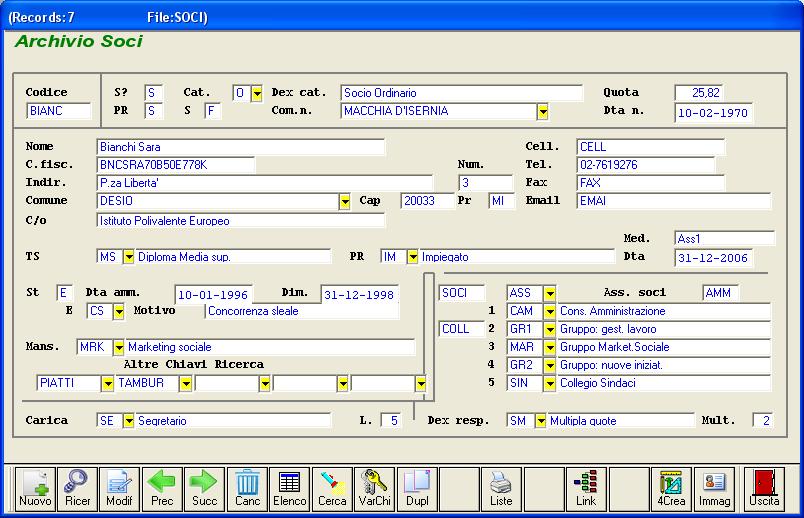Select the St field value E

(x=64, y=293)
